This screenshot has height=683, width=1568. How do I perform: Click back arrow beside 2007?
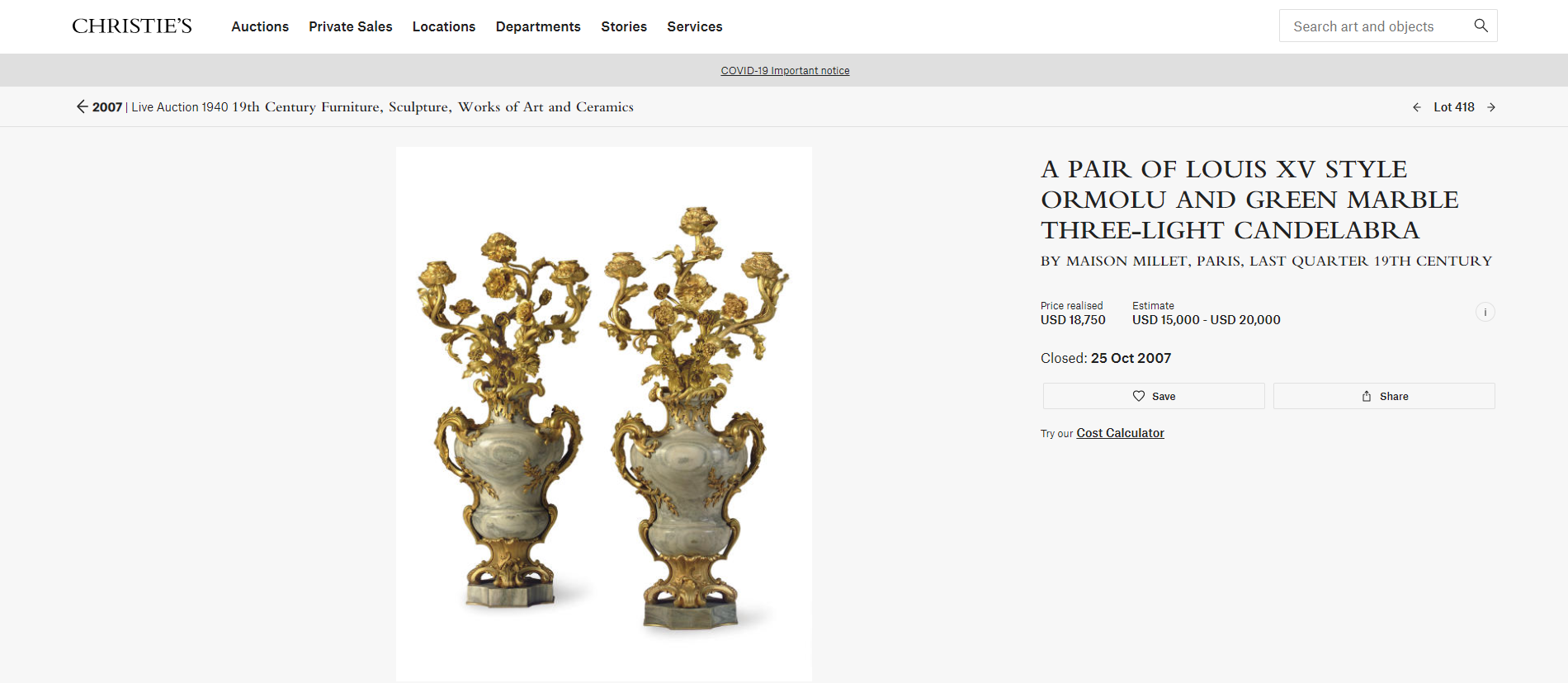tap(82, 106)
